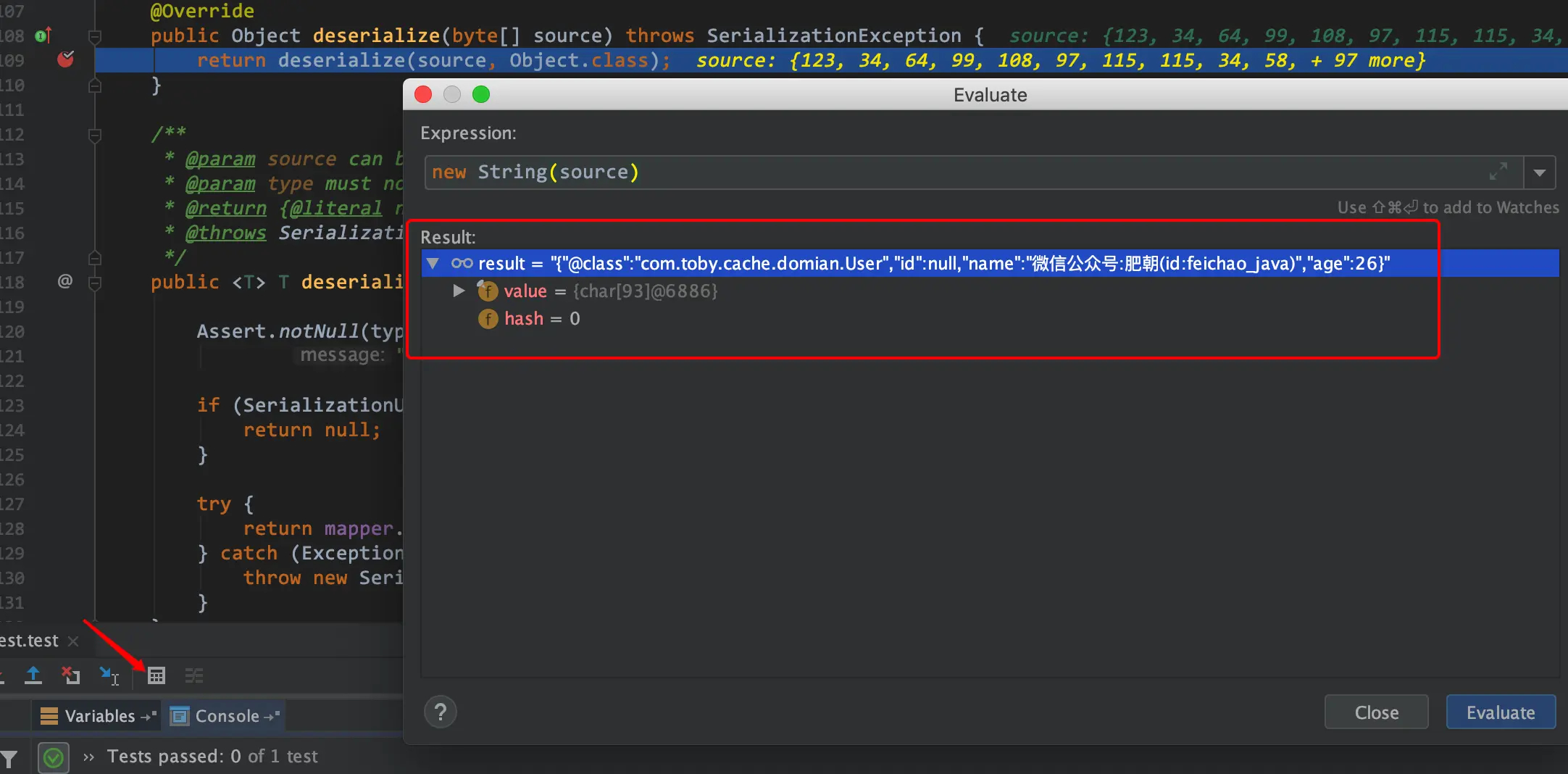Click the 'Tests passed: 0 of 1 test' status
This screenshot has height=774, width=1568.
tap(212, 756)
